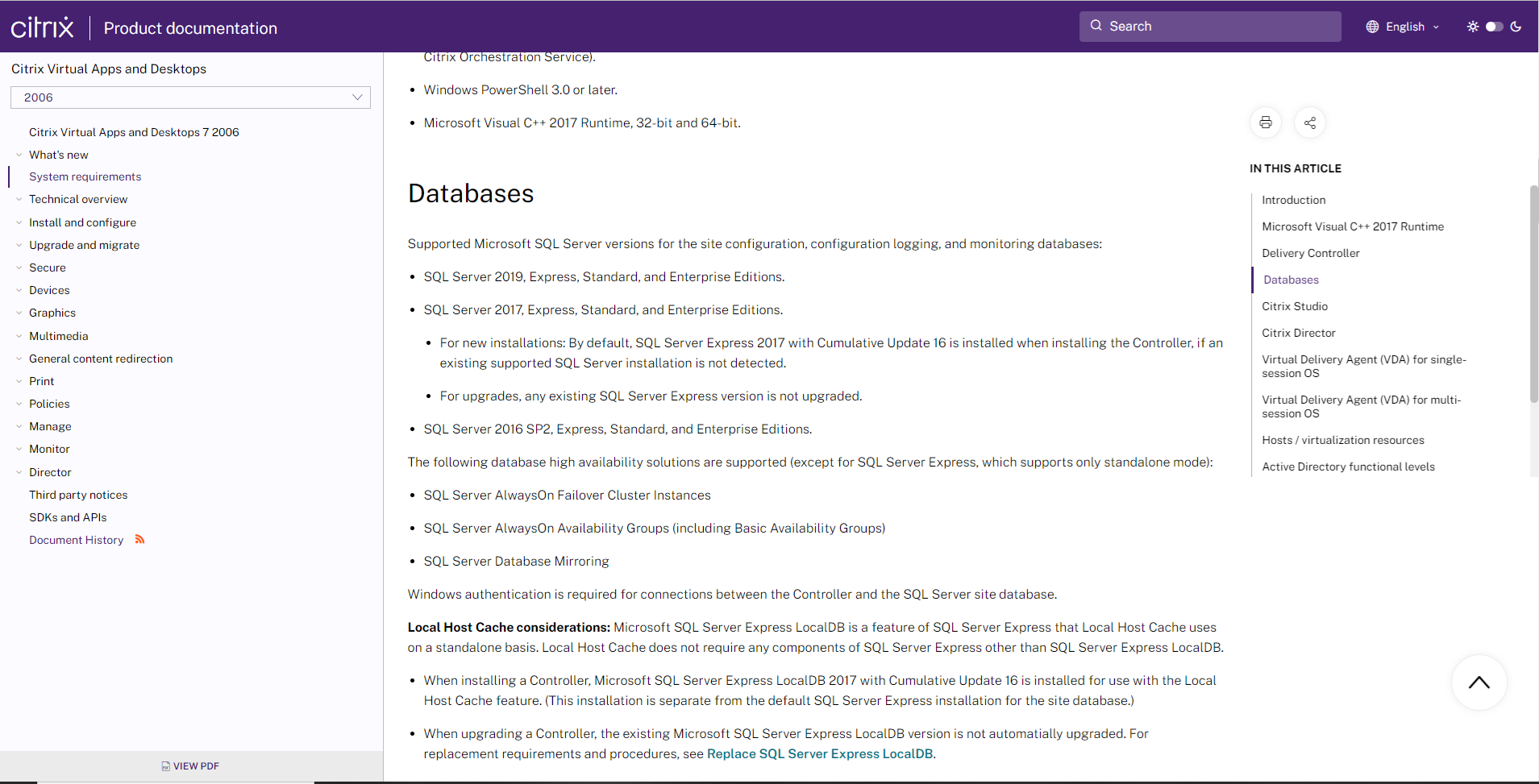
Task: Expand the What's new section
Action: (x=19, y=155)
